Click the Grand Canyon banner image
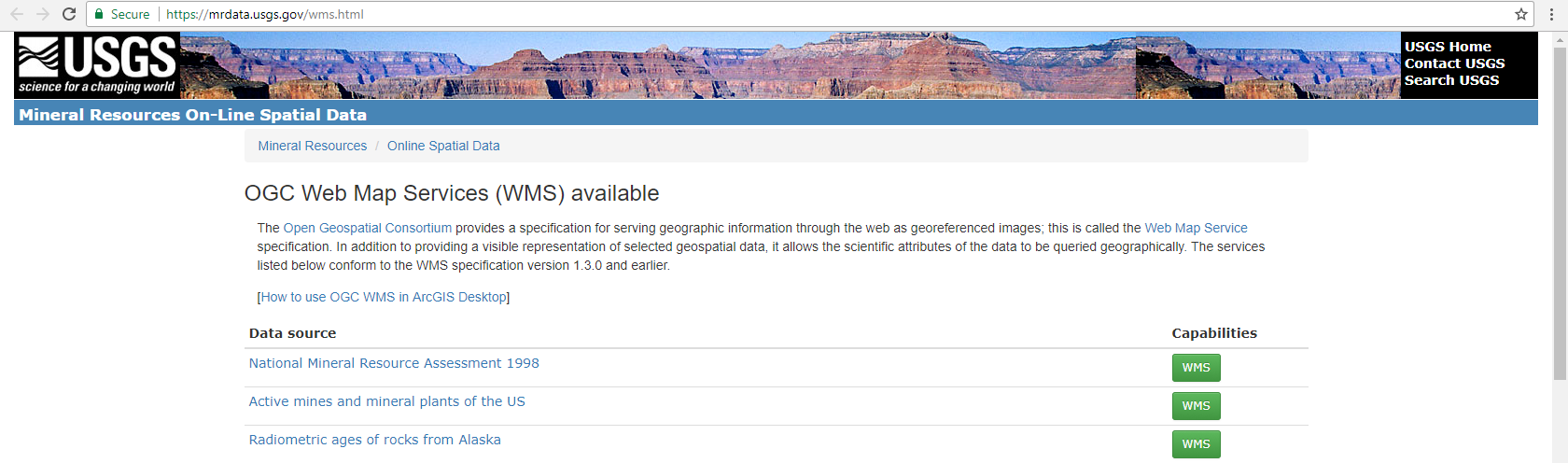Viewport: 1568px width, 463px height. (x=790, y=65)
